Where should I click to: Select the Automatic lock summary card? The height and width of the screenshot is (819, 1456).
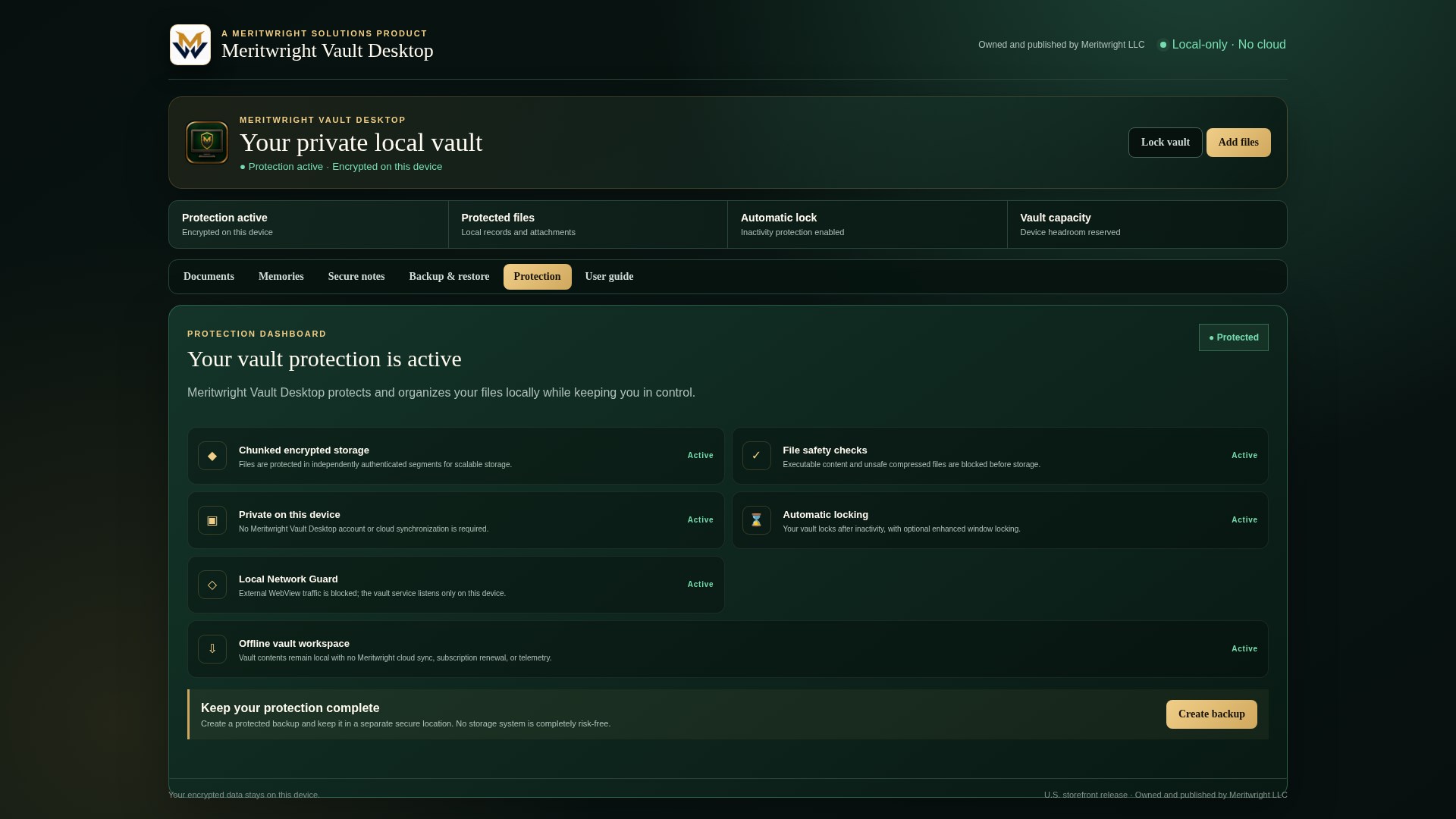pyautogui.click(x=868, y=224)
